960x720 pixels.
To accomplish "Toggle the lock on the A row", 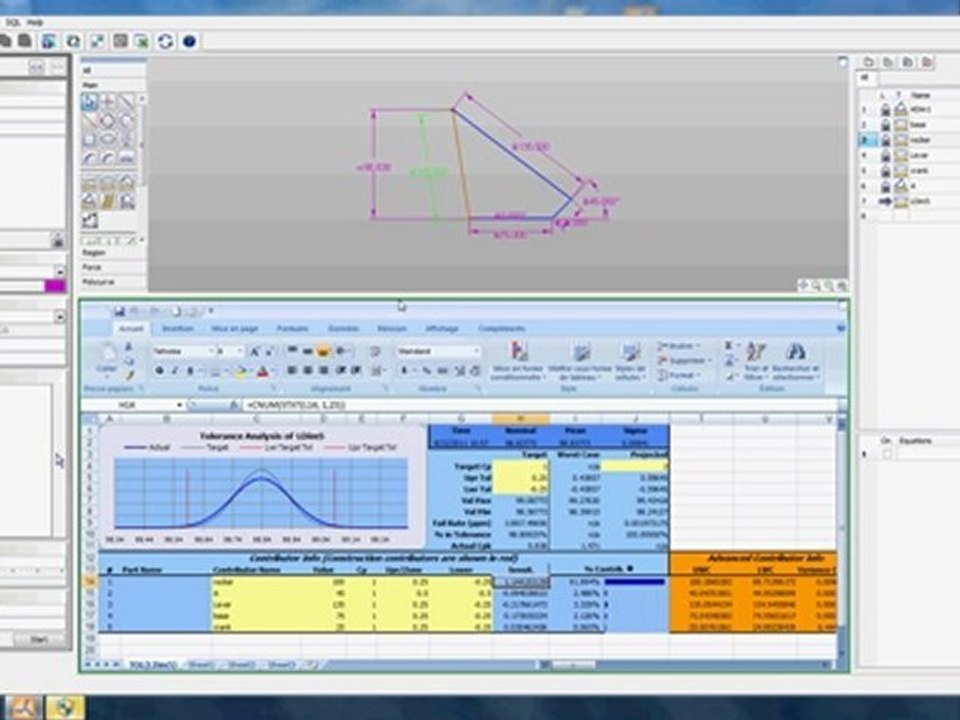I will point(885,186).
